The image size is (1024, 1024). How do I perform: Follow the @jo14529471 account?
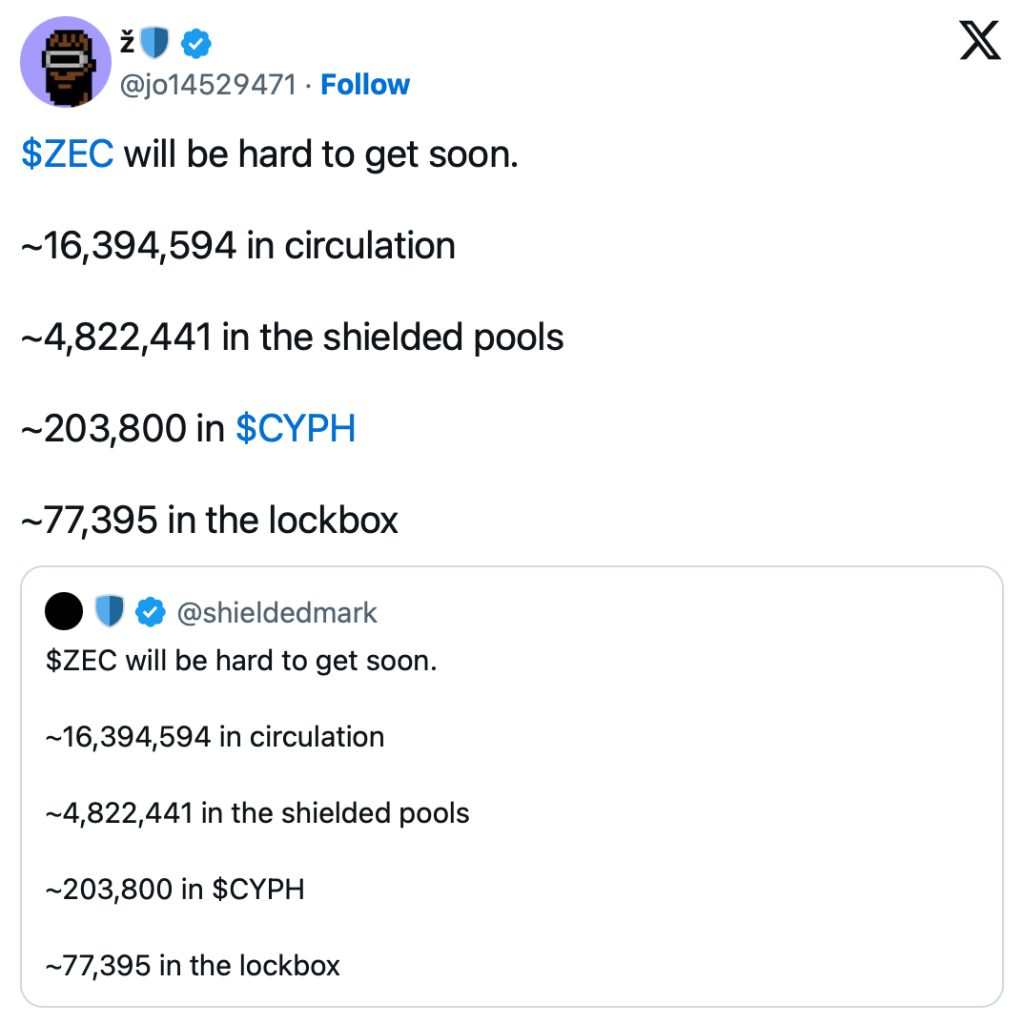click(x=365, y=85)
